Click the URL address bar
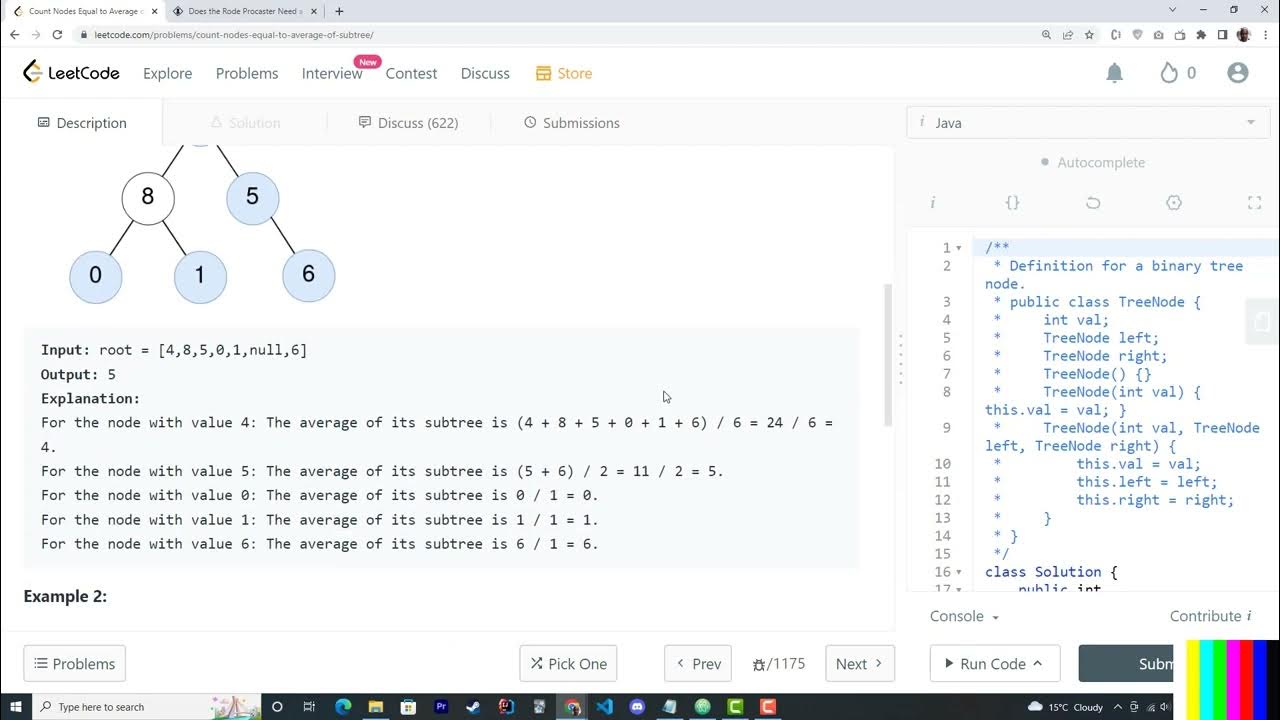This screenshot has height=720, width=1280. point(560,34)
